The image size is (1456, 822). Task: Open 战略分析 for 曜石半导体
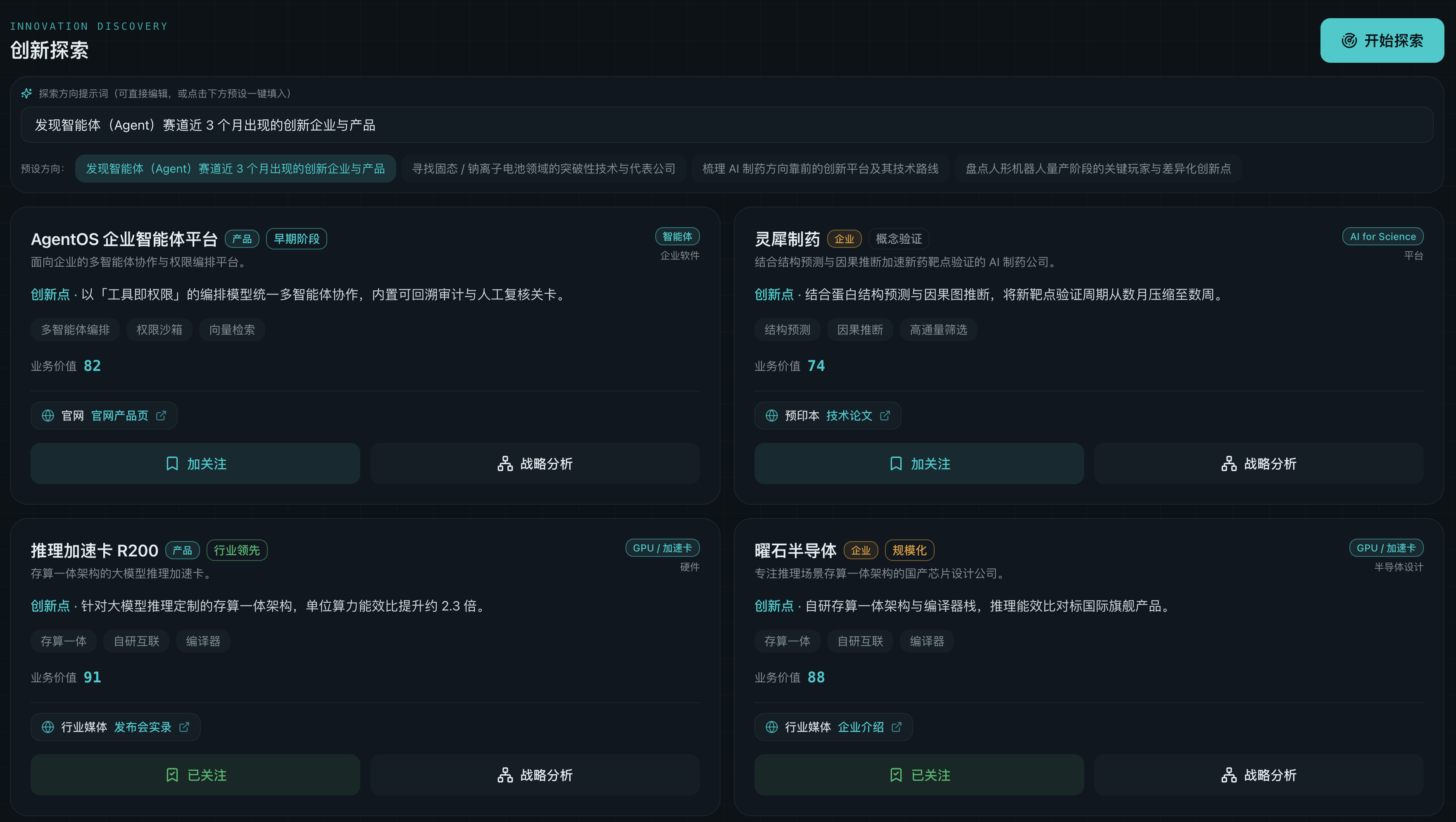point(1259,774)
